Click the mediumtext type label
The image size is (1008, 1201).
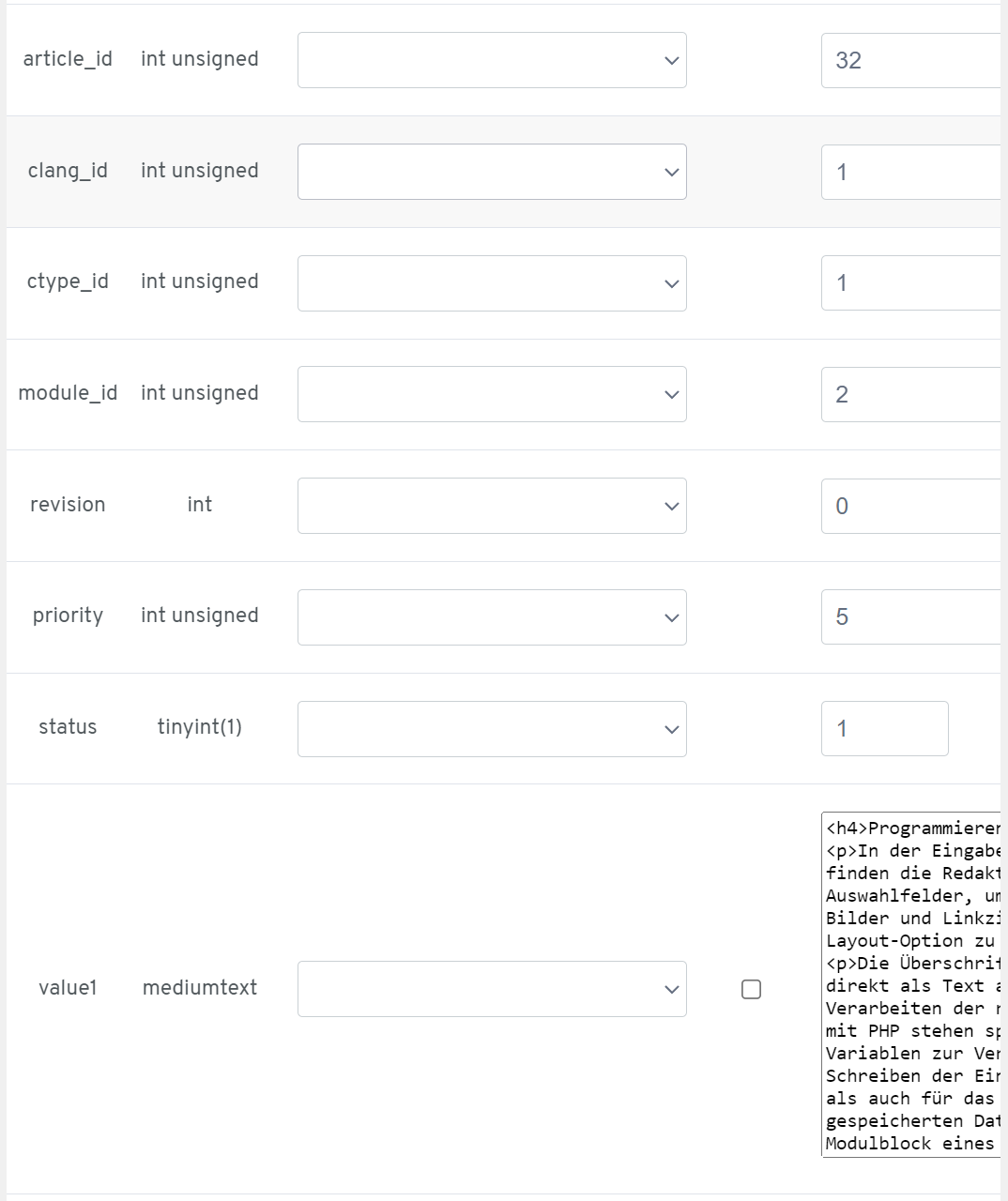coord(199,988)
